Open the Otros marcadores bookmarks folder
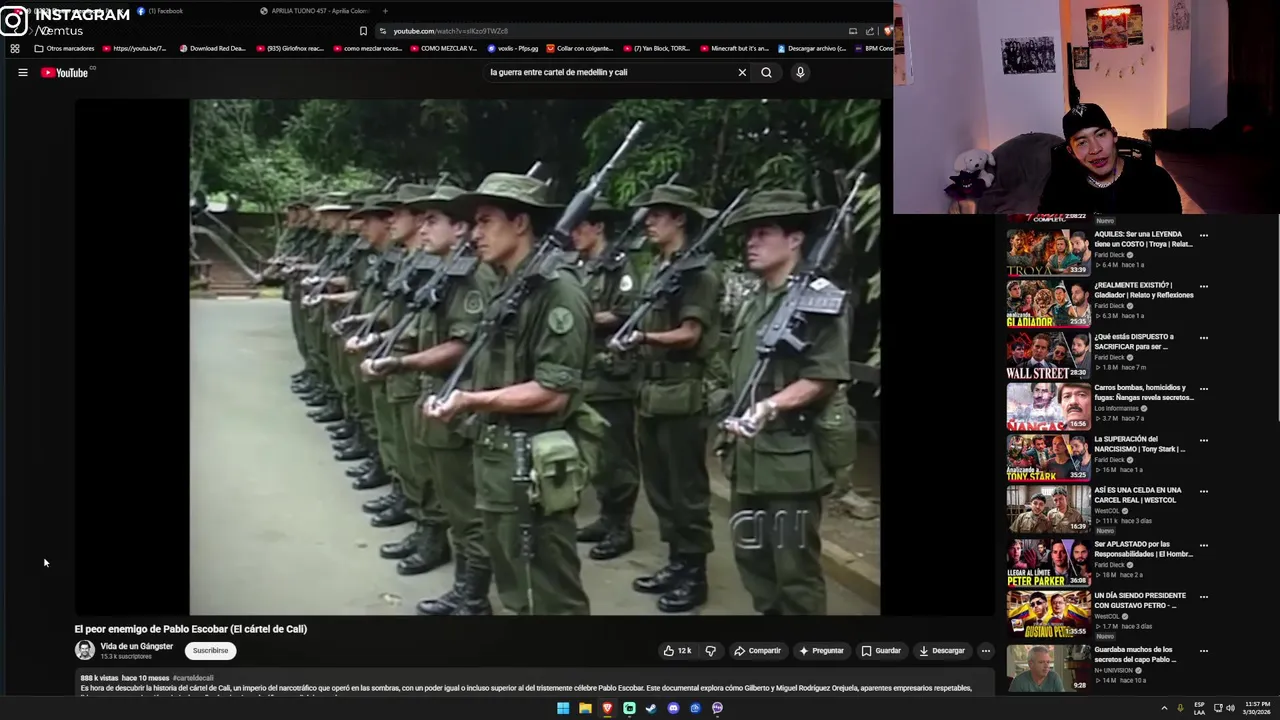 (x=64, y=48)
